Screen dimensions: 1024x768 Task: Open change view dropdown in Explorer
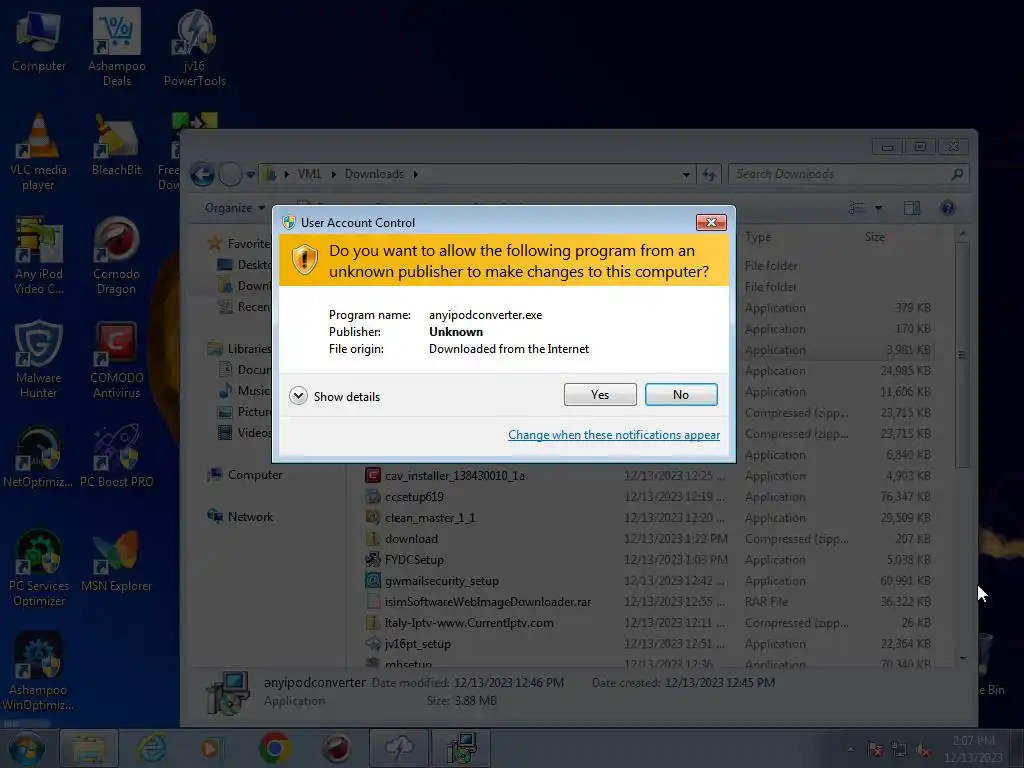tap(878, 208)
